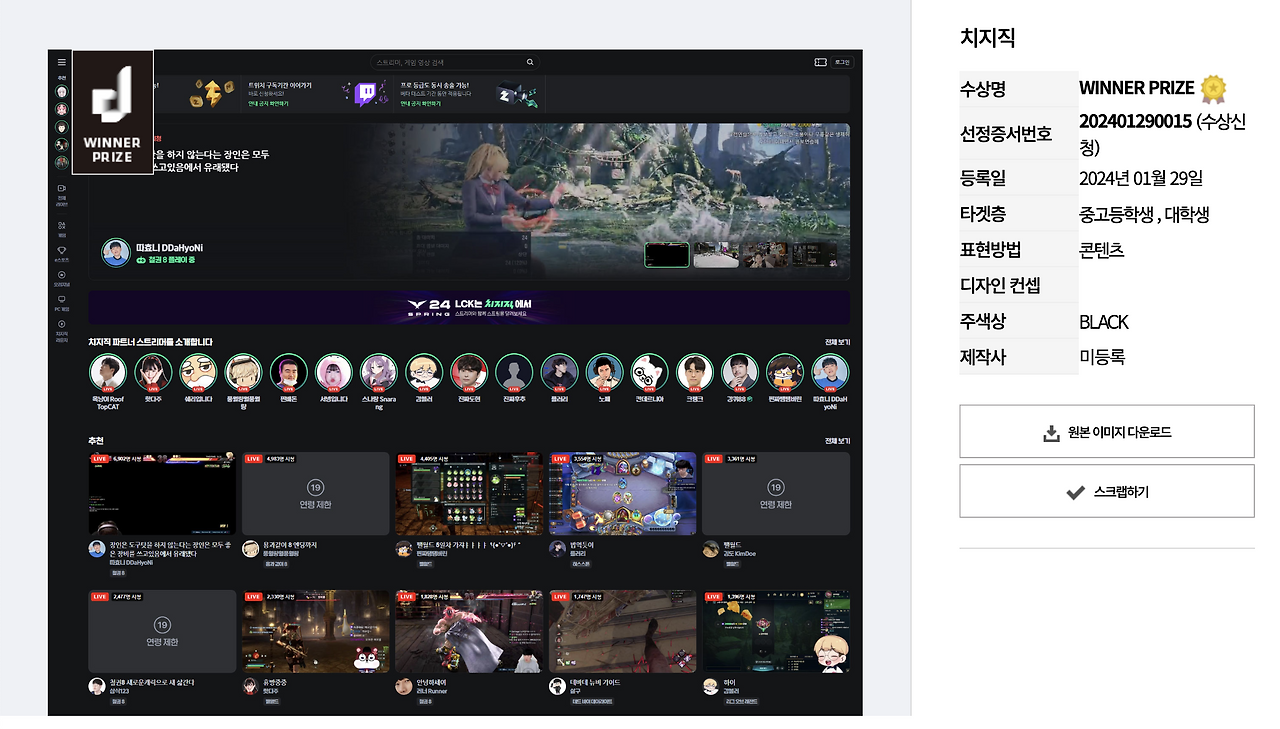This screenshot has width=1280, height=729.
Task: Open 옥냥이 RoofTopCAT partner avatar
Action: 108,372
